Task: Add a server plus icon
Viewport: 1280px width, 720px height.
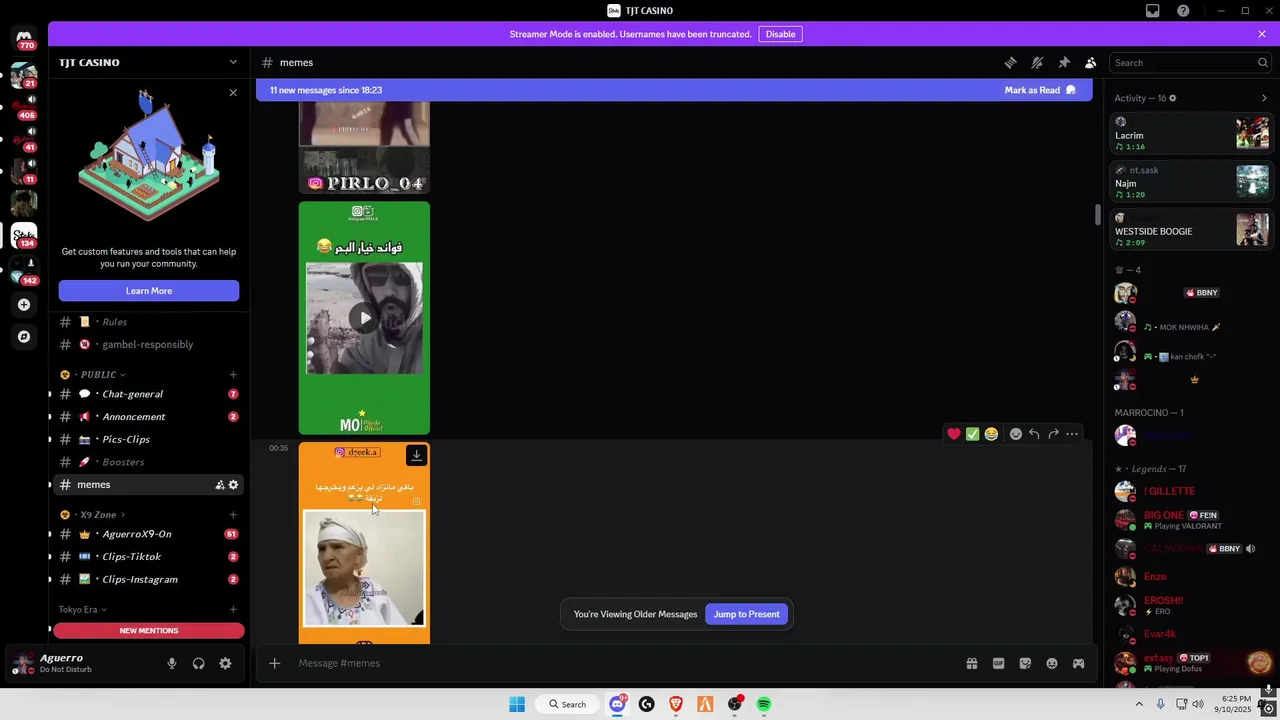Action: pyautogui.click(x=24, y=305)
